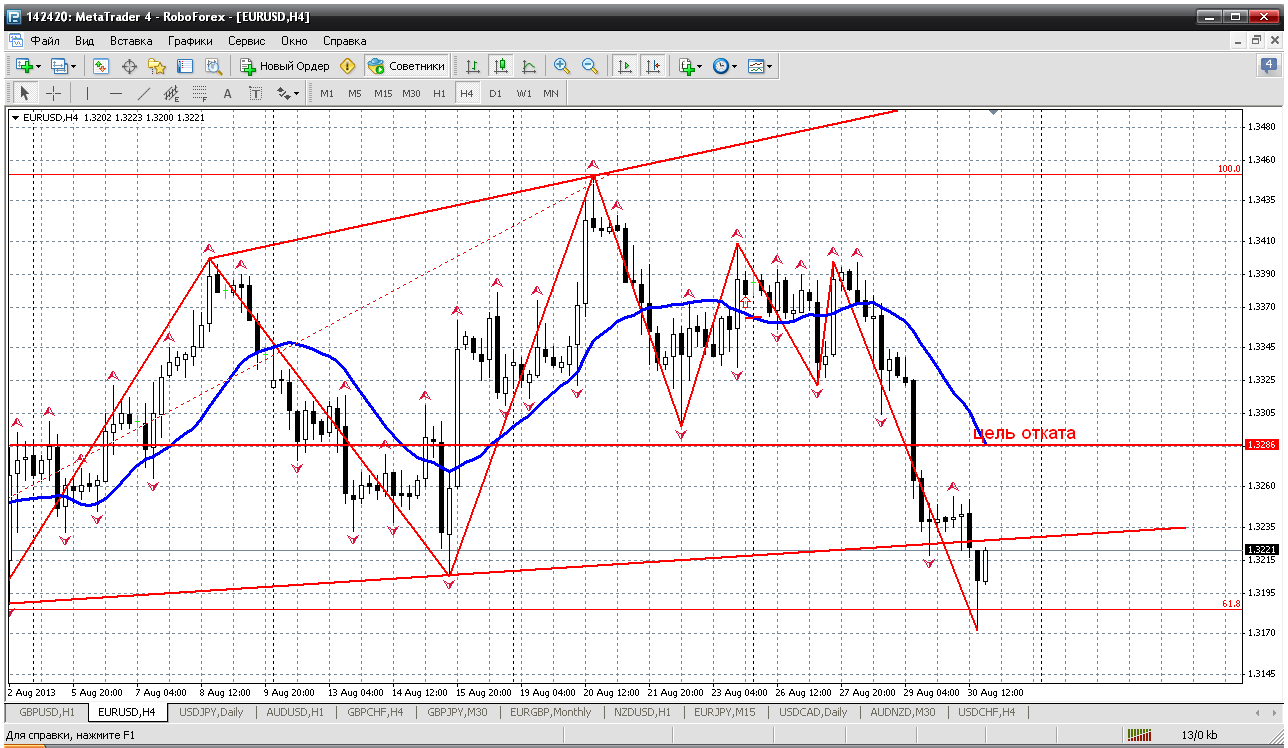Expand the templates dropdown arrow
This screenshot has width=1288, height=748.
pos(770,66)
